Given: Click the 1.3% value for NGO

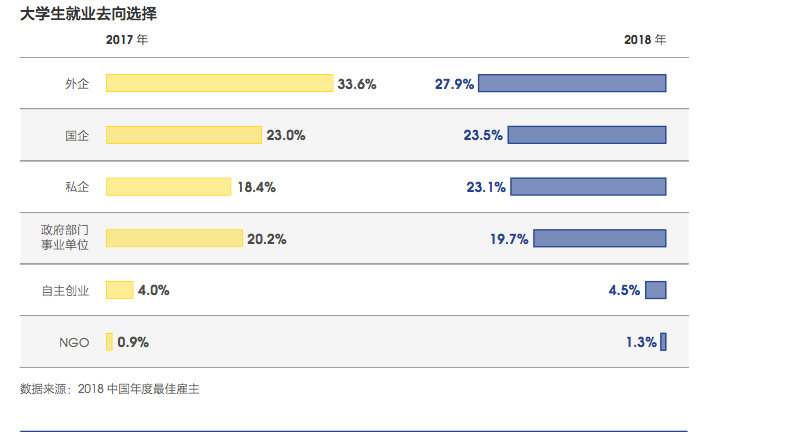Looking at the screenshot, I should coord(641,343).
